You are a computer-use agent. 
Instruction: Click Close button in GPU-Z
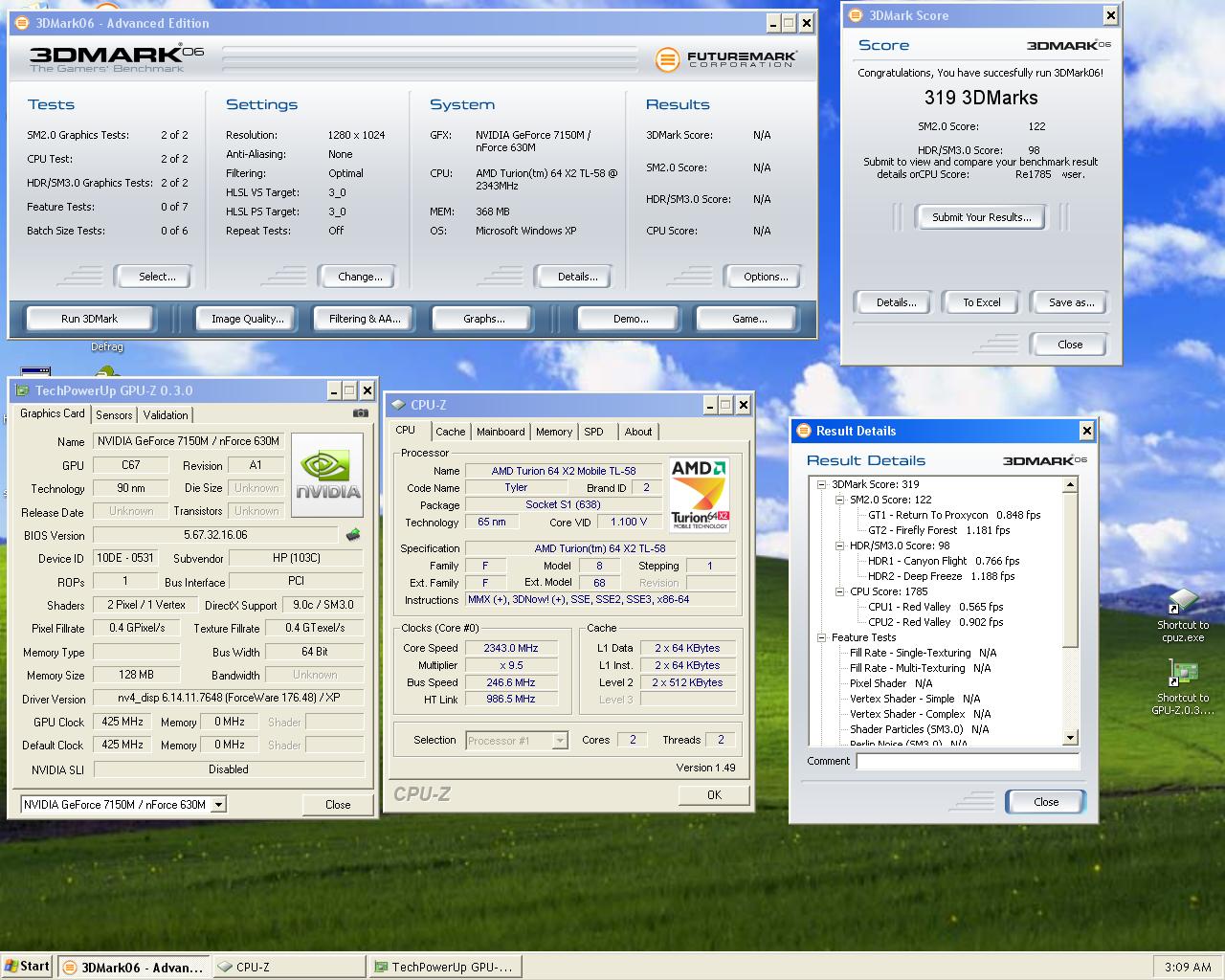[x=337, y=805]
